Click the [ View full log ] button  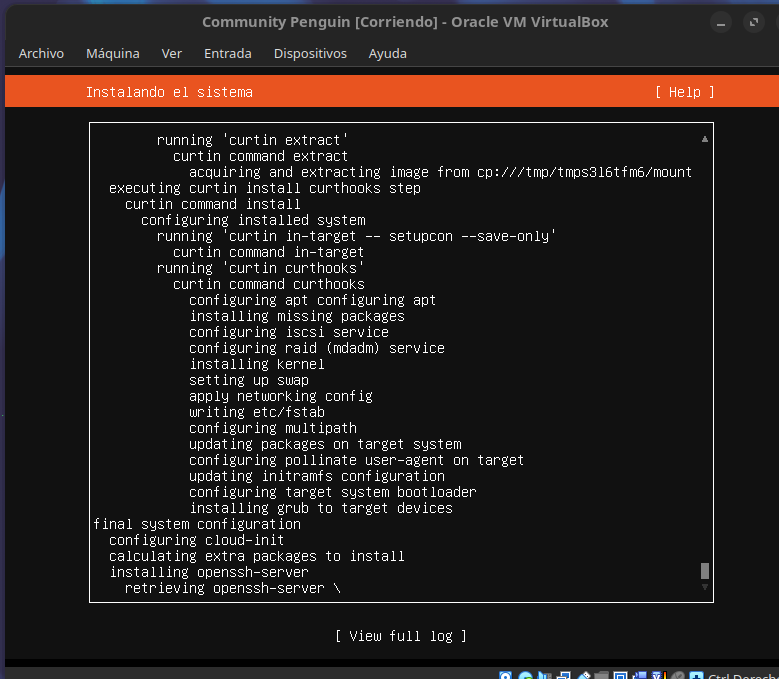click(x=401, y=636)
